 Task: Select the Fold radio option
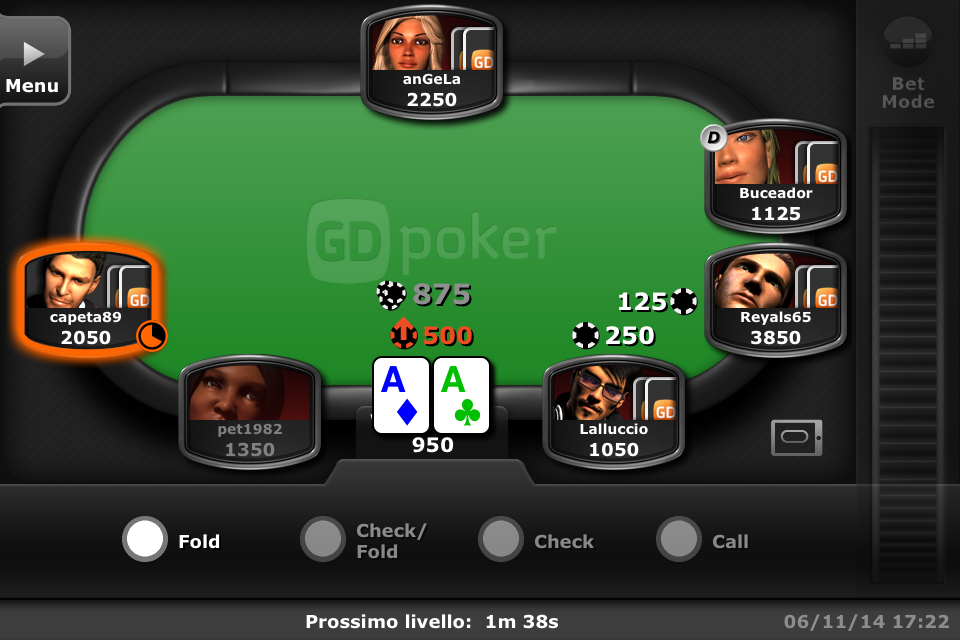145,540
